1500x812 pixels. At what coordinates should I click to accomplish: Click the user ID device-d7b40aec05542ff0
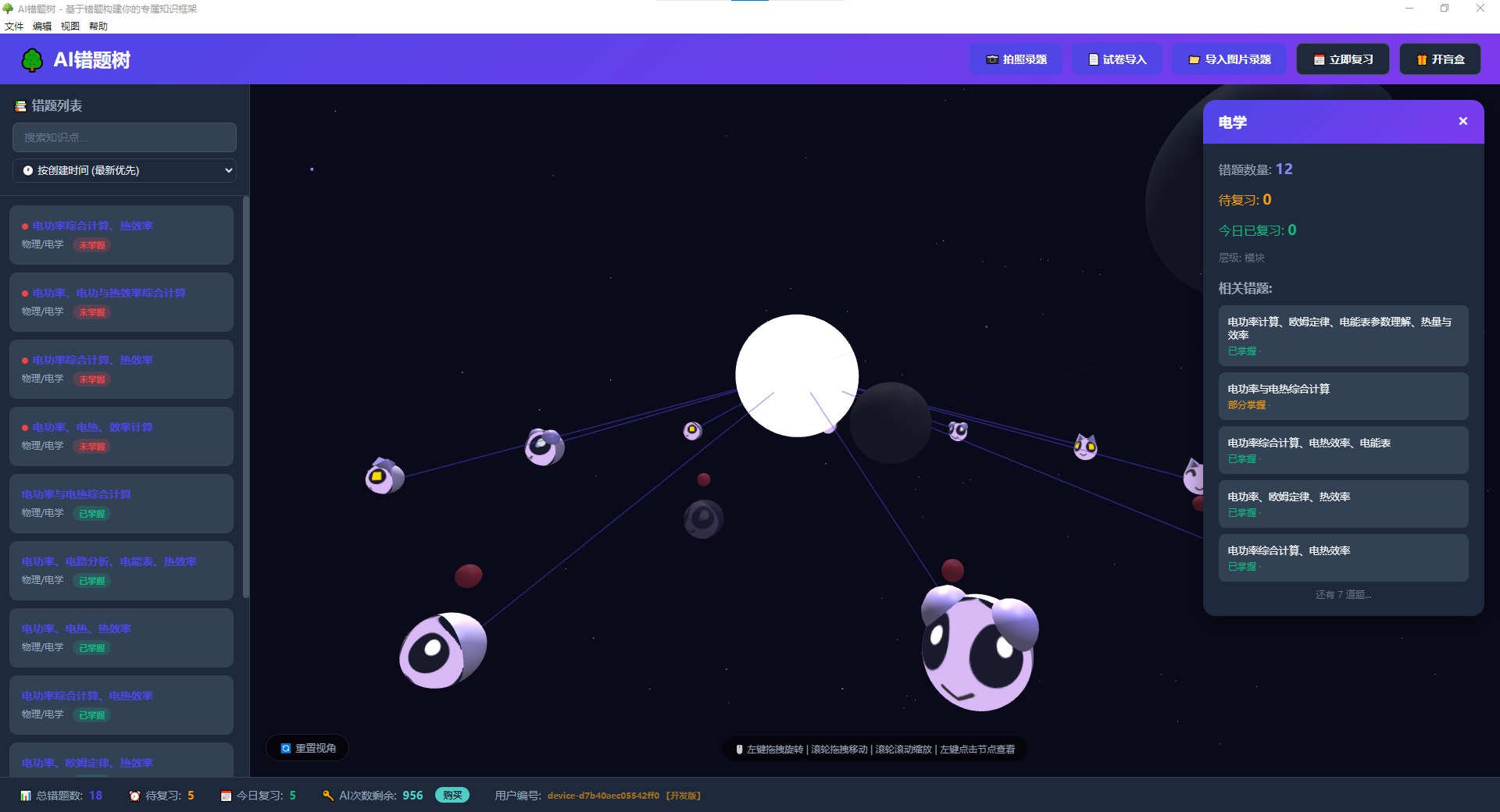click(x=603, y=796)
